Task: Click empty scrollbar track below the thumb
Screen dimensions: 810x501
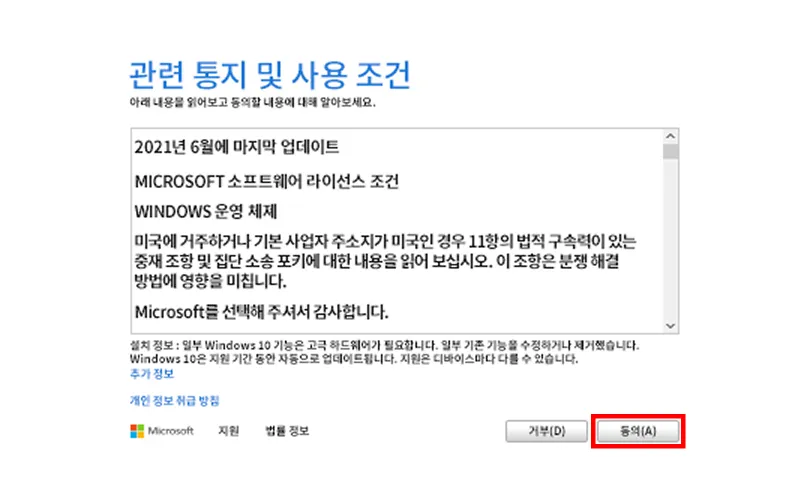Action: coord(669,240)
